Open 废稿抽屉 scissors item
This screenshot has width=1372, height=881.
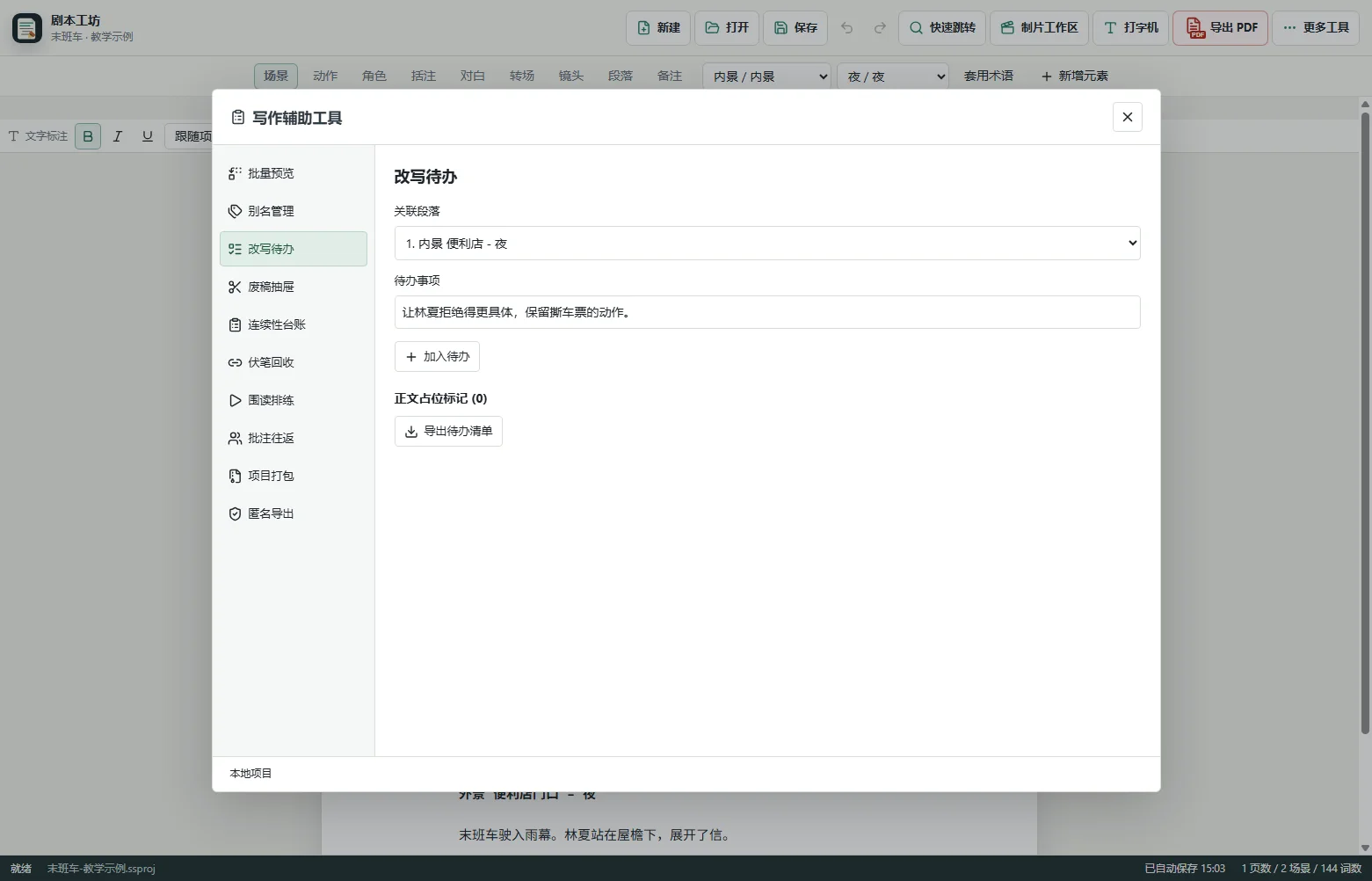click(x=293, y=287)
